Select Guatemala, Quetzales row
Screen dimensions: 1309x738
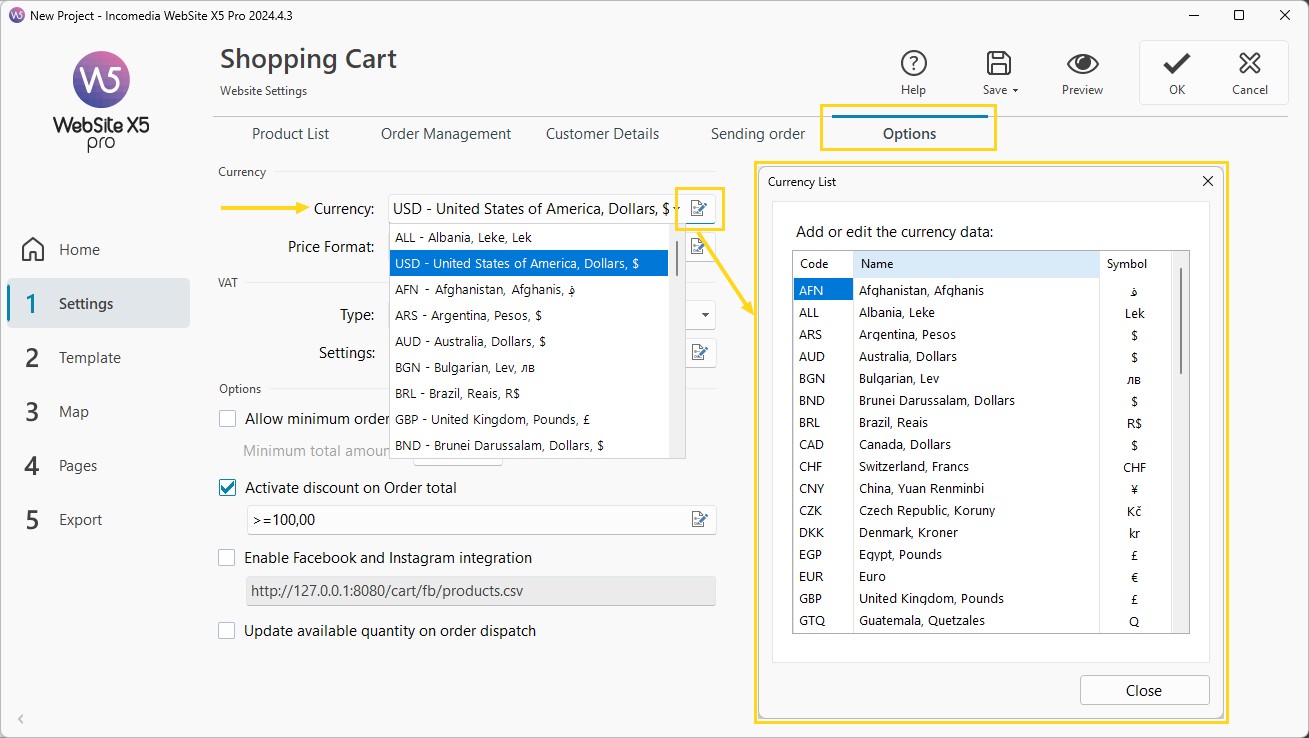click(x=983, y=620)
